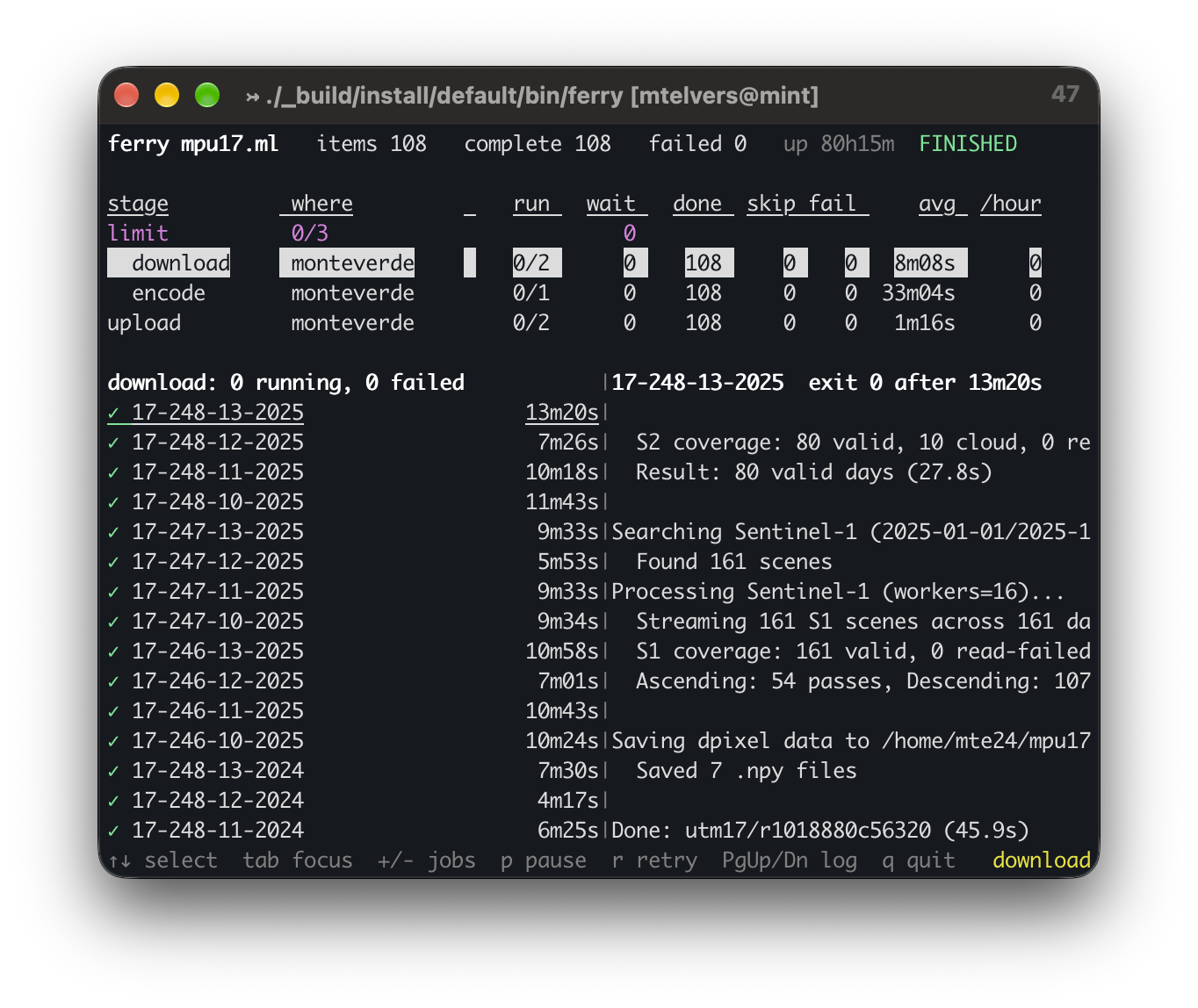Click the green zoom window button
This screenshot has height=1008, width=1198.
[x=207, y=95]
